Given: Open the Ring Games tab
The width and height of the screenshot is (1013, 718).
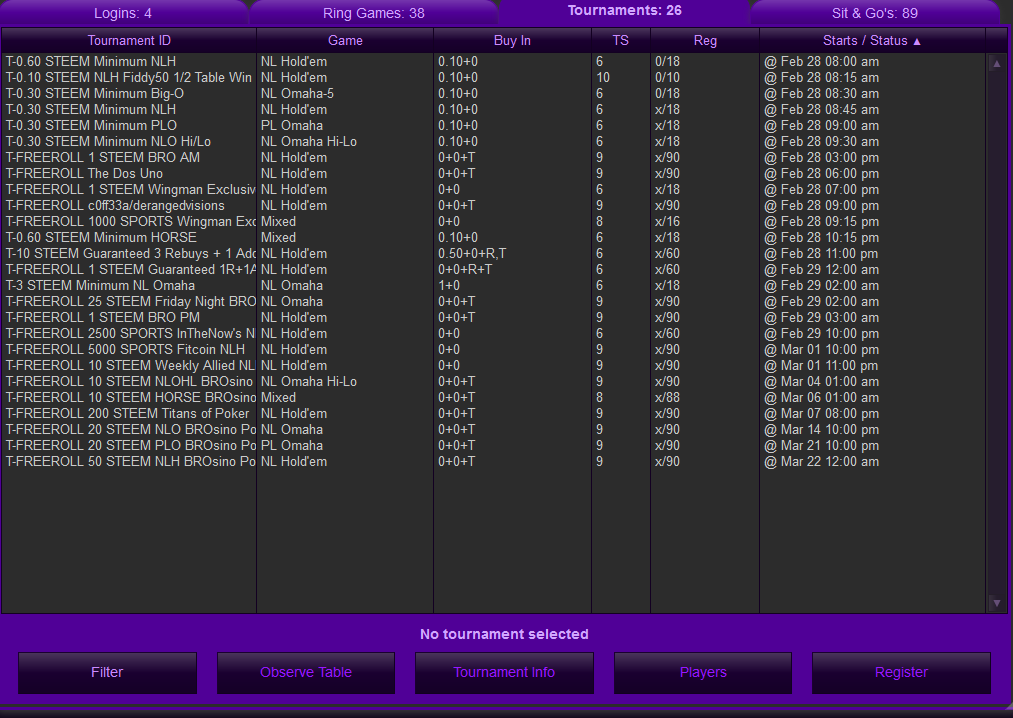Looking at the screenshot, I should coord(373,13).
